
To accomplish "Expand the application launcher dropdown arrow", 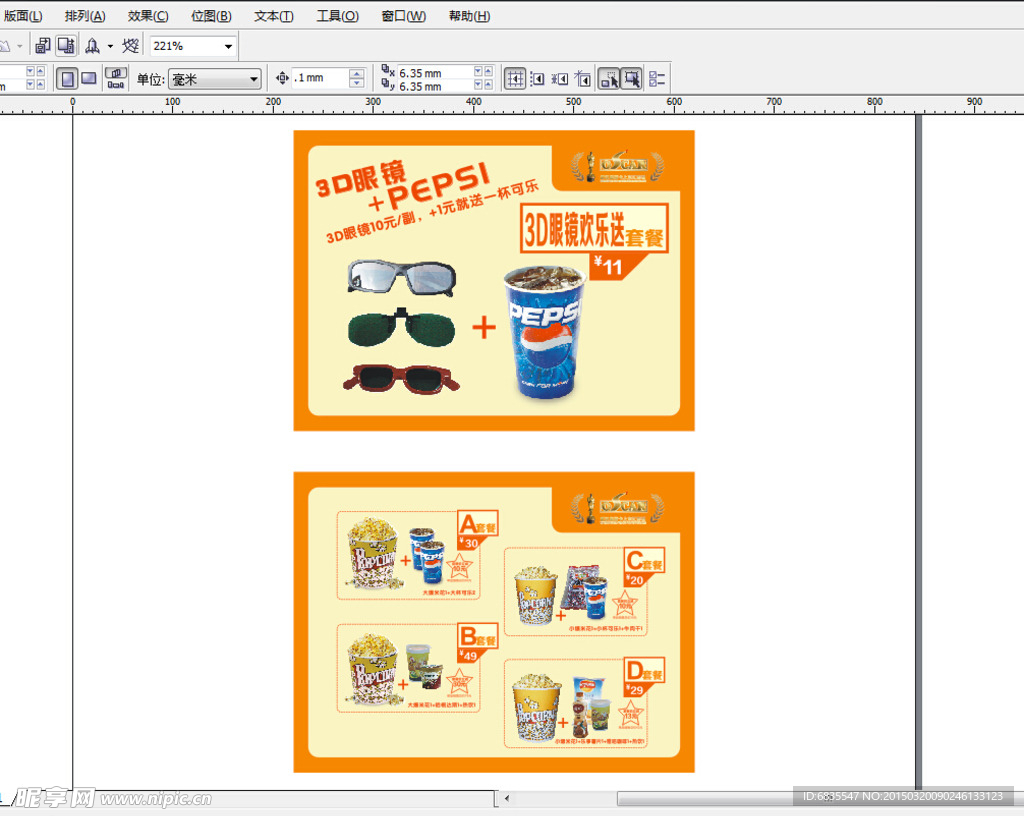I will [x=110, y=46].
